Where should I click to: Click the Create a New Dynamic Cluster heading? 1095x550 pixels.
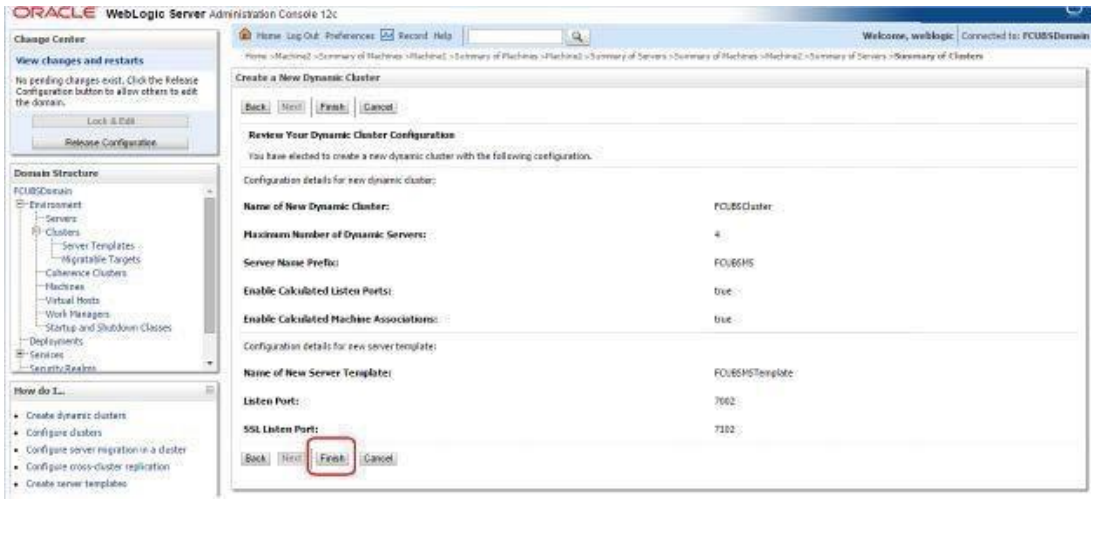click(x=308, y=78)
